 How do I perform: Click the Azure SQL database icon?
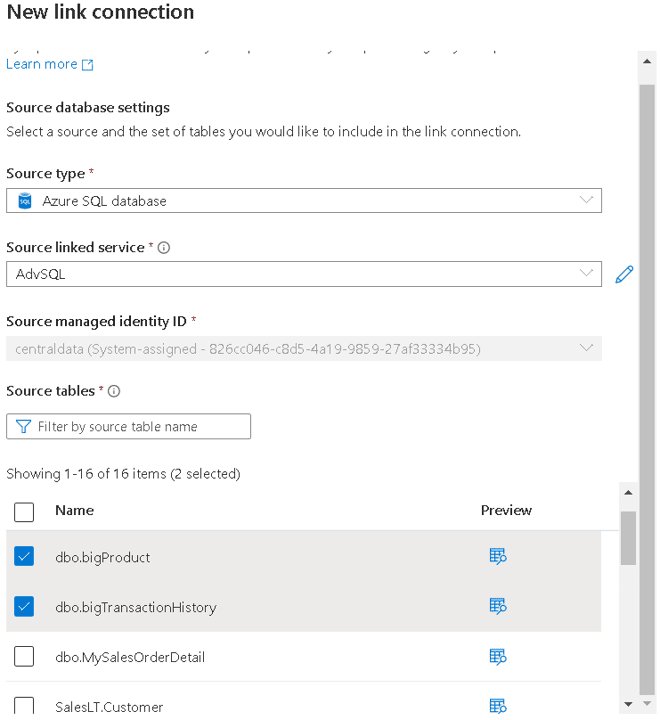(x=25, y=201)
